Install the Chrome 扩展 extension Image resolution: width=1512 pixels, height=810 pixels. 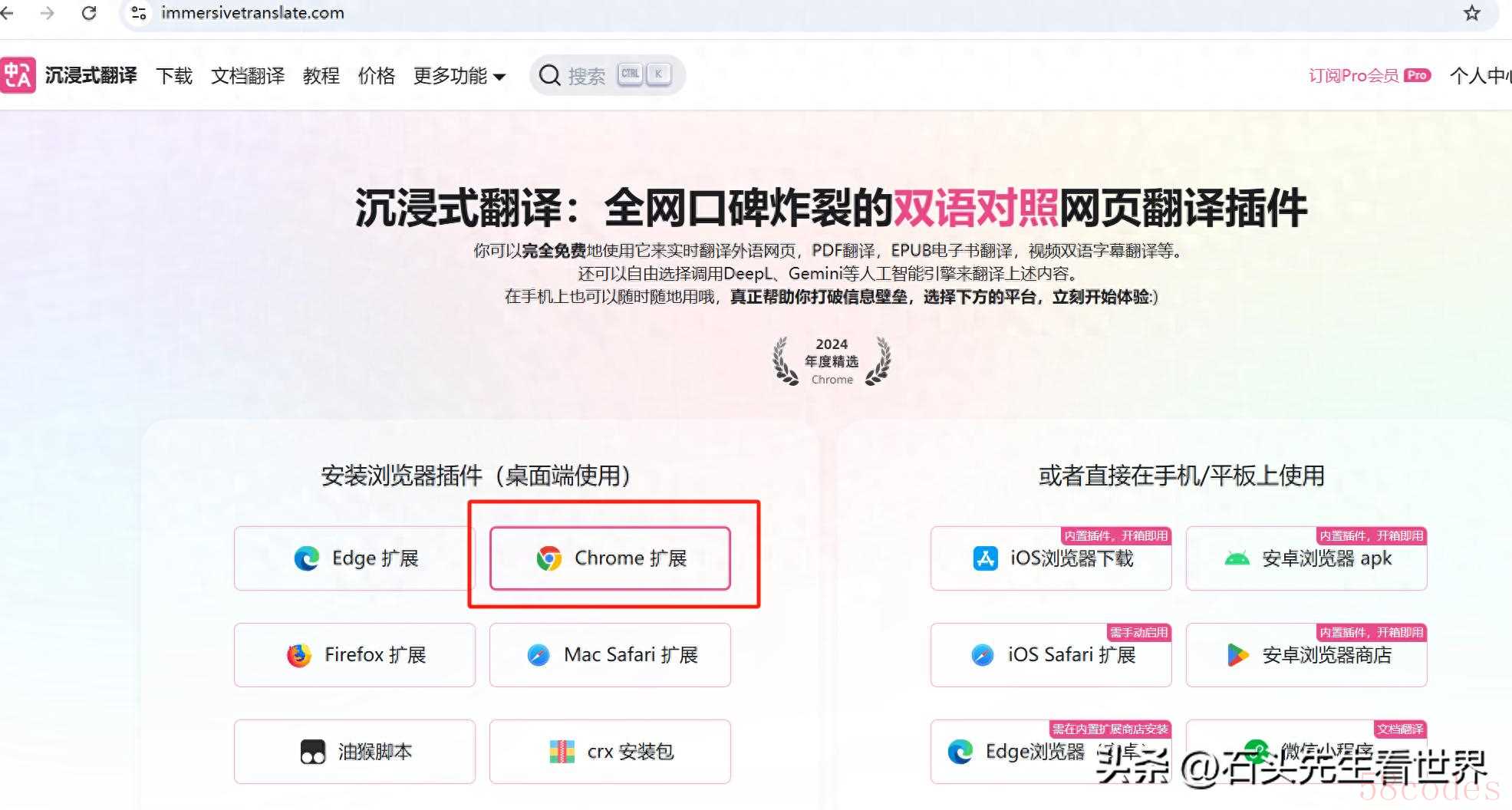click(610, 558)
